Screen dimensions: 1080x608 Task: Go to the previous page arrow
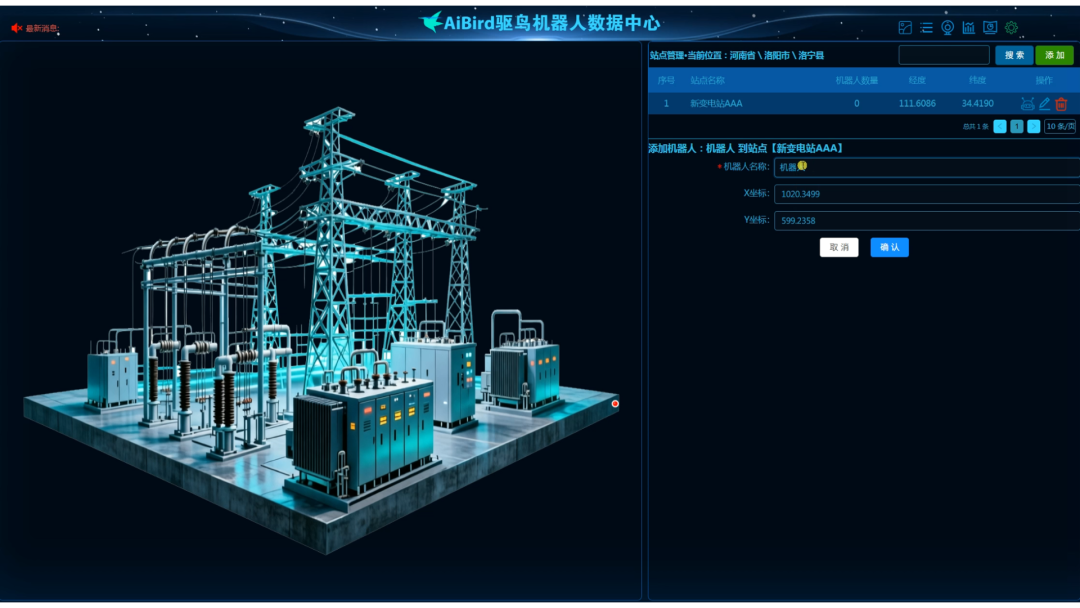[999, 127]
